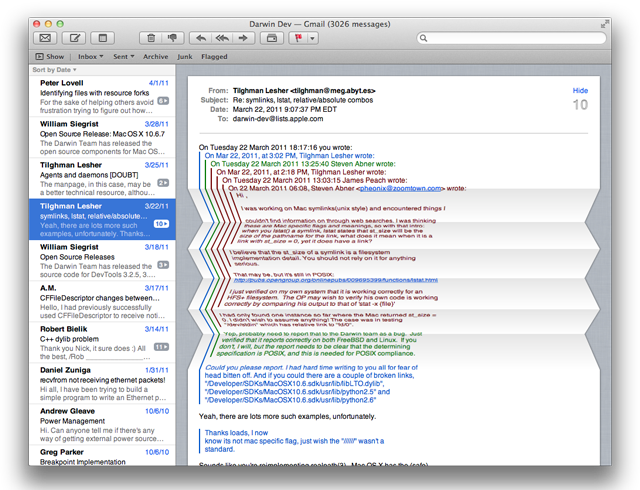This screenshot has width=640, height=490.
Task: Select William Siegrist Mac OS X 10.6.7 message
Action: click(x=102, y=138)
